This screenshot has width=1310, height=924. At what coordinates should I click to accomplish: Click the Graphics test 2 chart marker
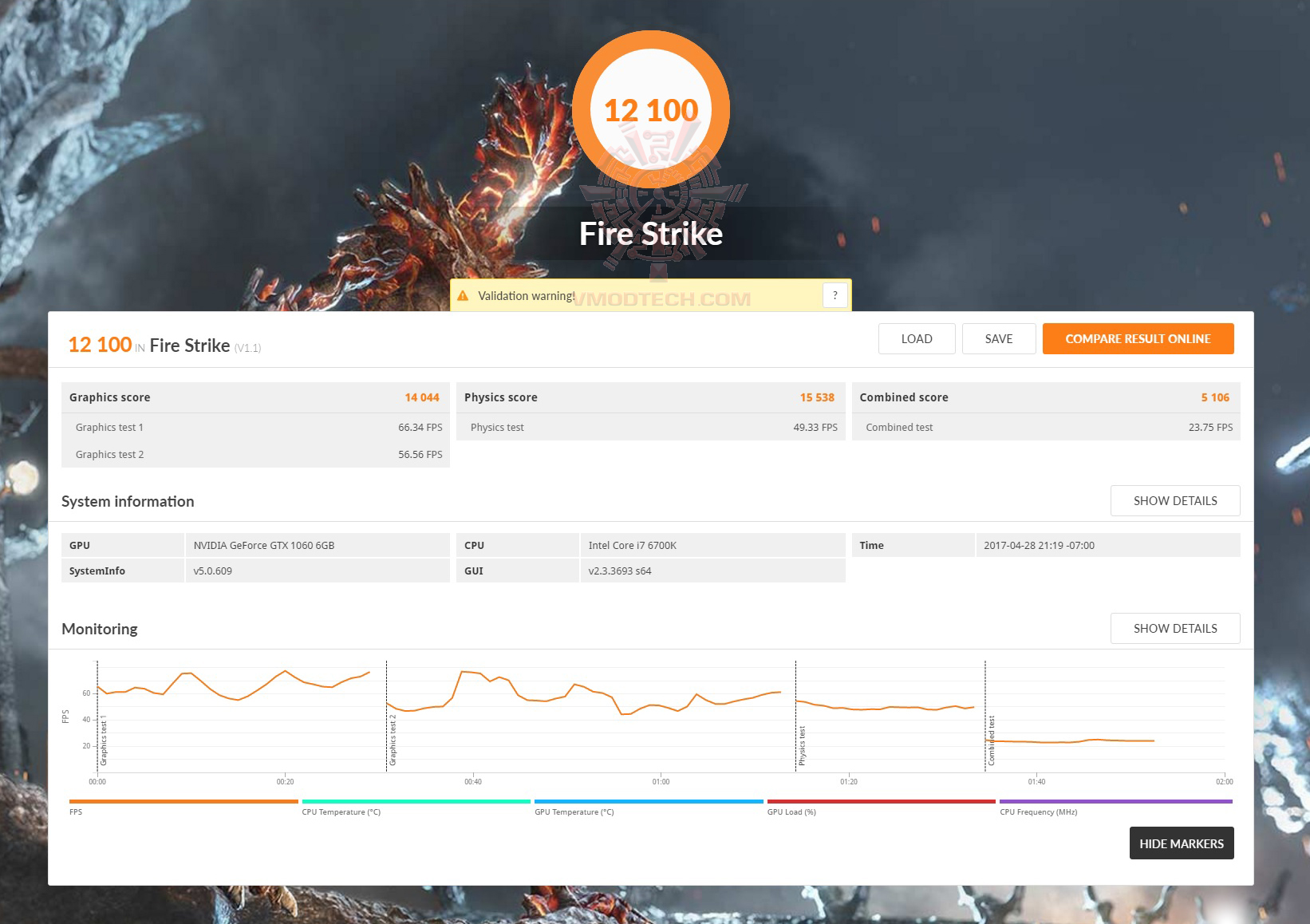click(393, 740)
